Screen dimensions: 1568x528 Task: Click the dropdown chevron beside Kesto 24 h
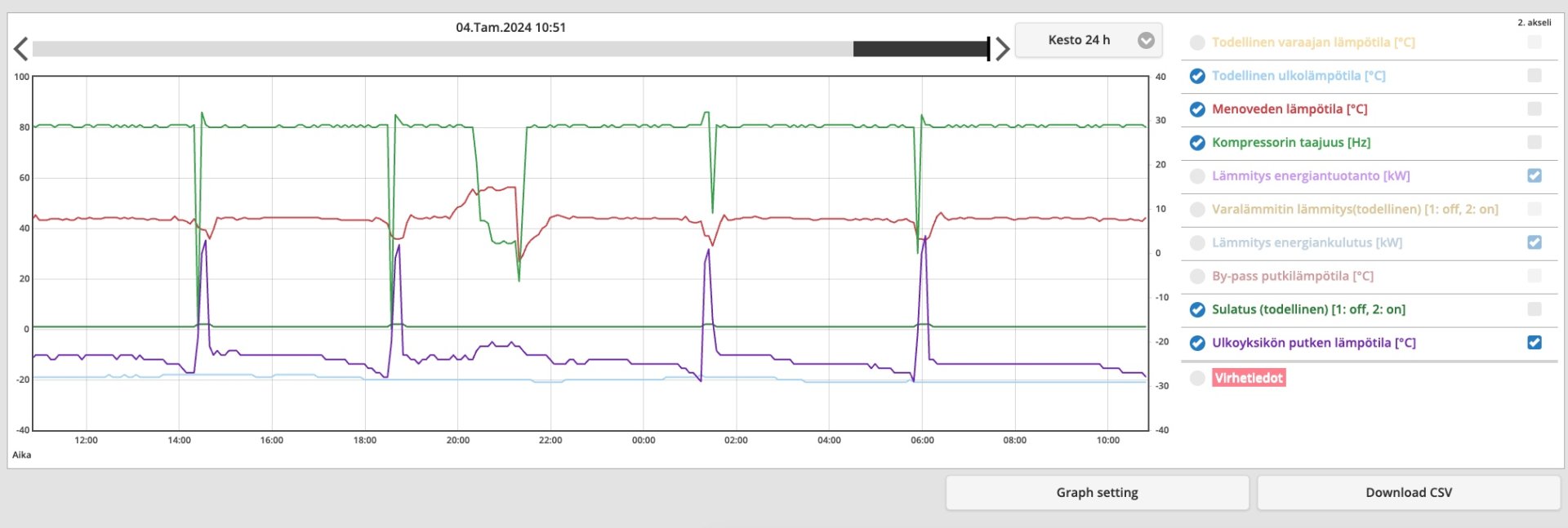1146,40
